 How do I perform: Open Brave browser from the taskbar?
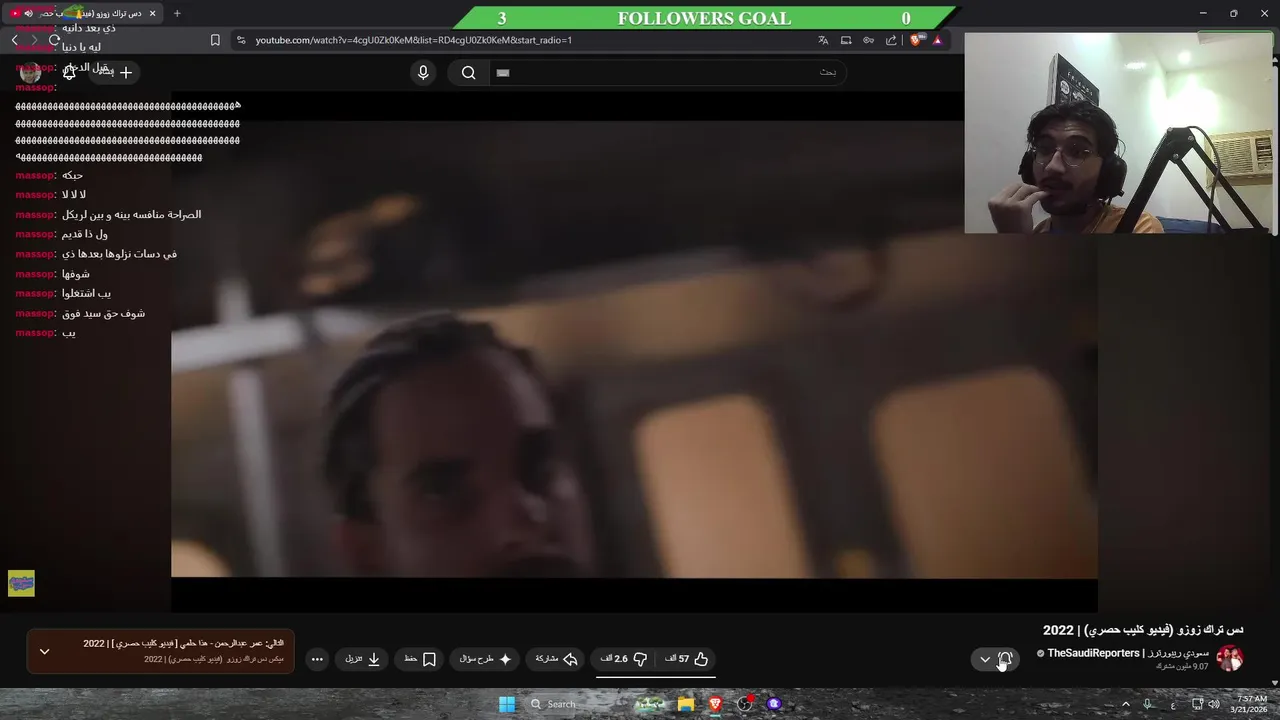point(715,704)
